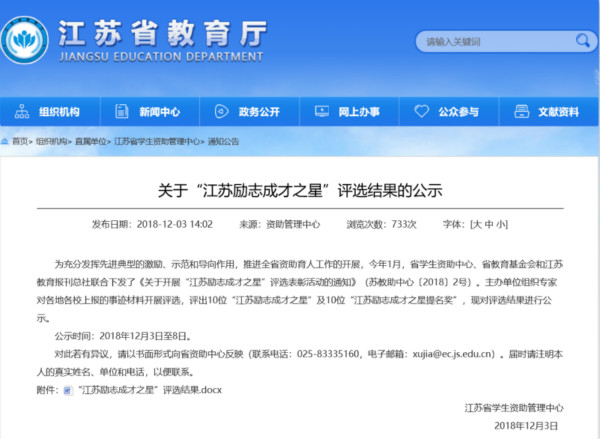600x439 pixels.
Task: Open 江苏省学生资助管理中心 breadcrumb link
Action: coord(156,142)
